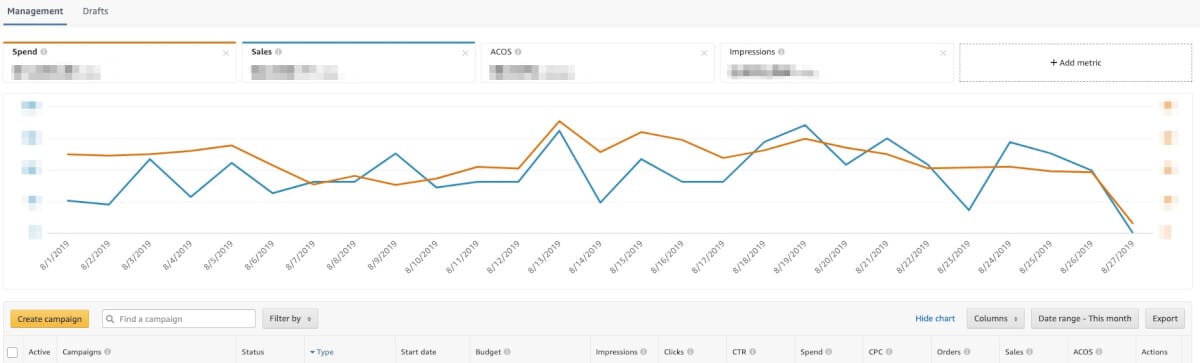1200x363 pixels.
Task: Select the Spend metric card
Action: pos(120,62)
